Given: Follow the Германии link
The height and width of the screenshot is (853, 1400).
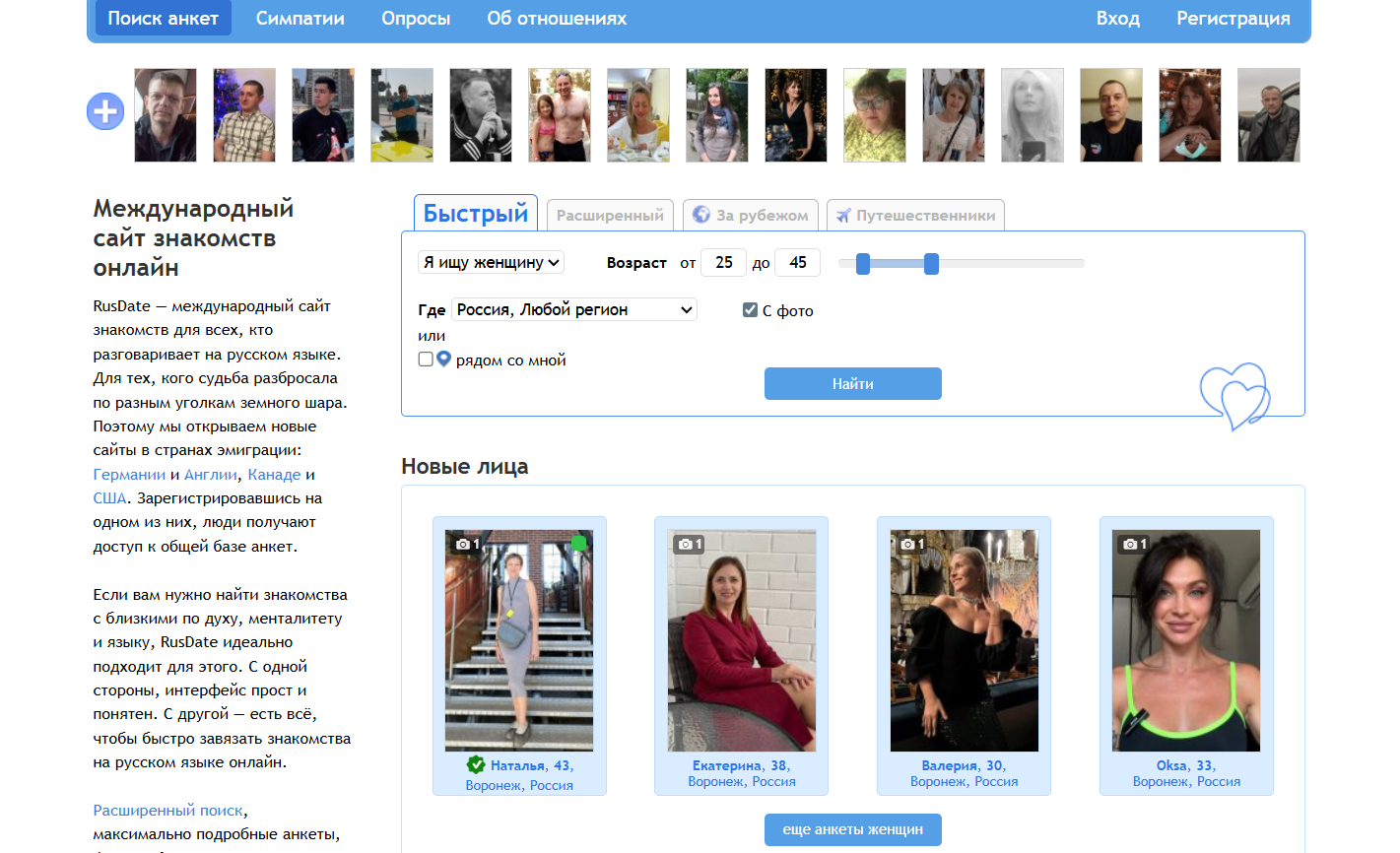Looking at the screenshot, I should tap(129, 475).
